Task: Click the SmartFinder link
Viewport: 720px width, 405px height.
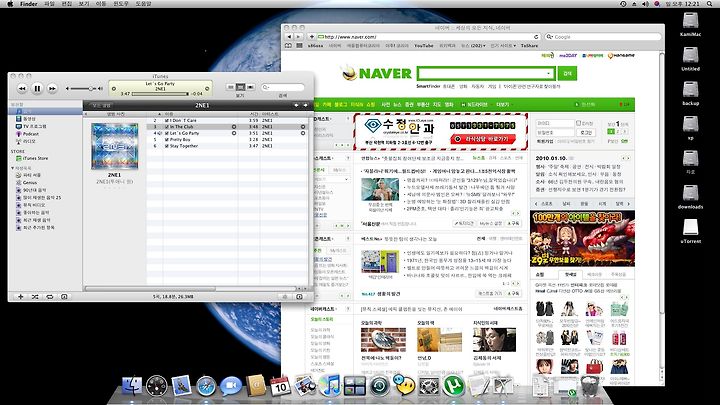Action: 428,86
